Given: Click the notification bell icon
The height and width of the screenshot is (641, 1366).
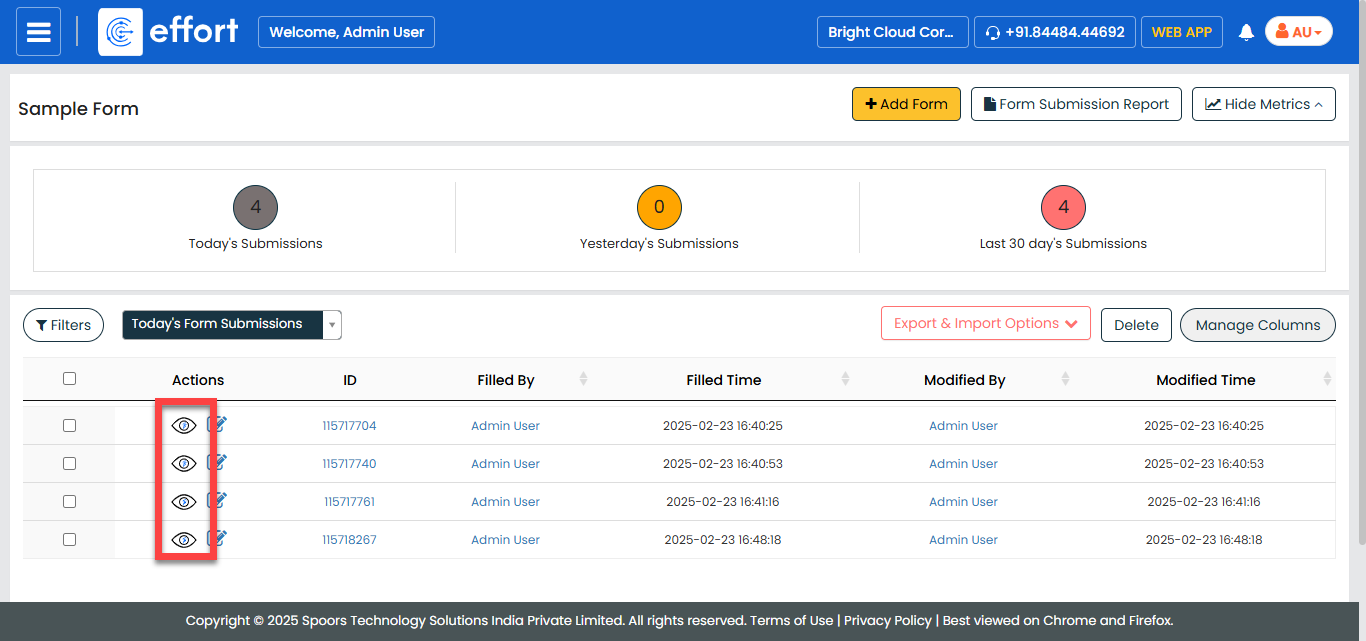Looking at the screenshot, I should [1246, 32].
